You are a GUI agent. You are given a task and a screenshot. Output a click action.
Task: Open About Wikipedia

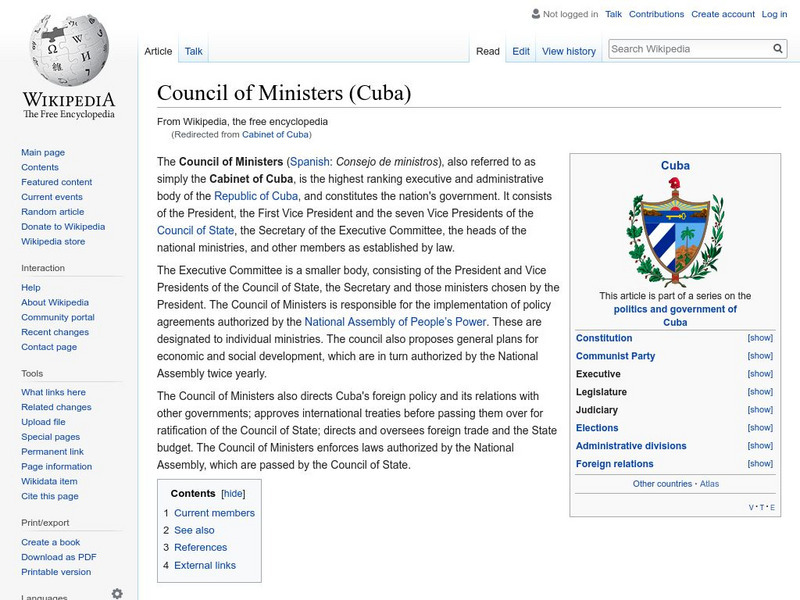click(55, 302)
